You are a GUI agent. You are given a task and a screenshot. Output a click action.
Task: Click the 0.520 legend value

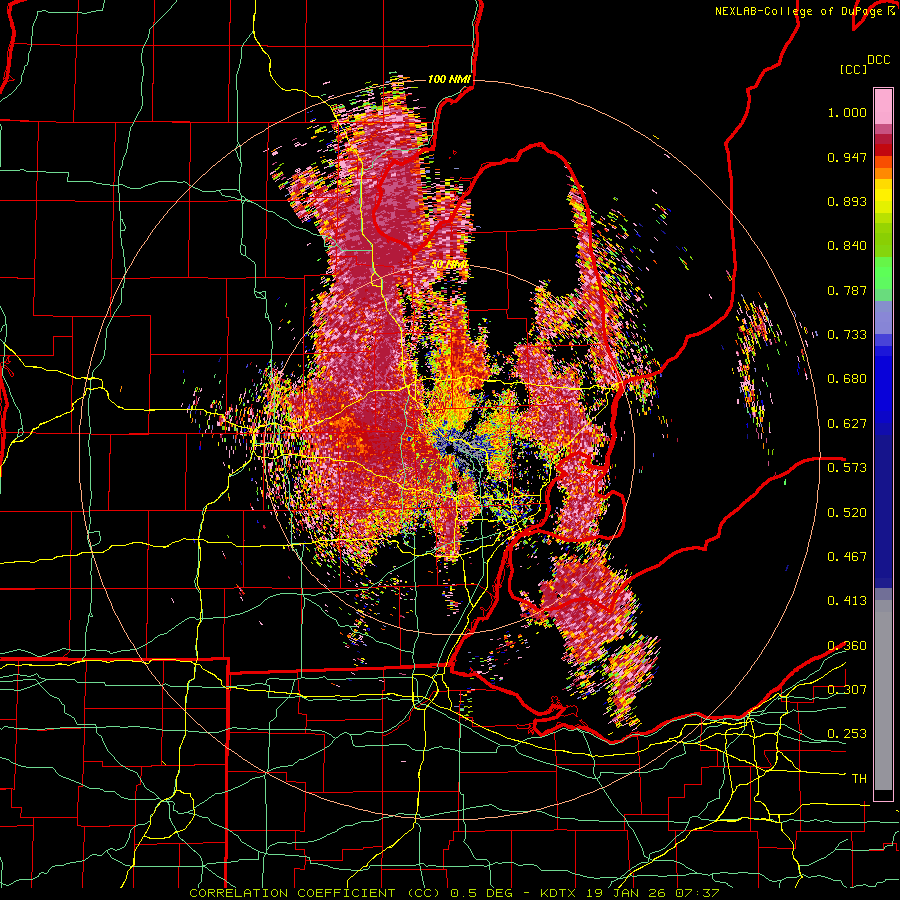[847, 512]
